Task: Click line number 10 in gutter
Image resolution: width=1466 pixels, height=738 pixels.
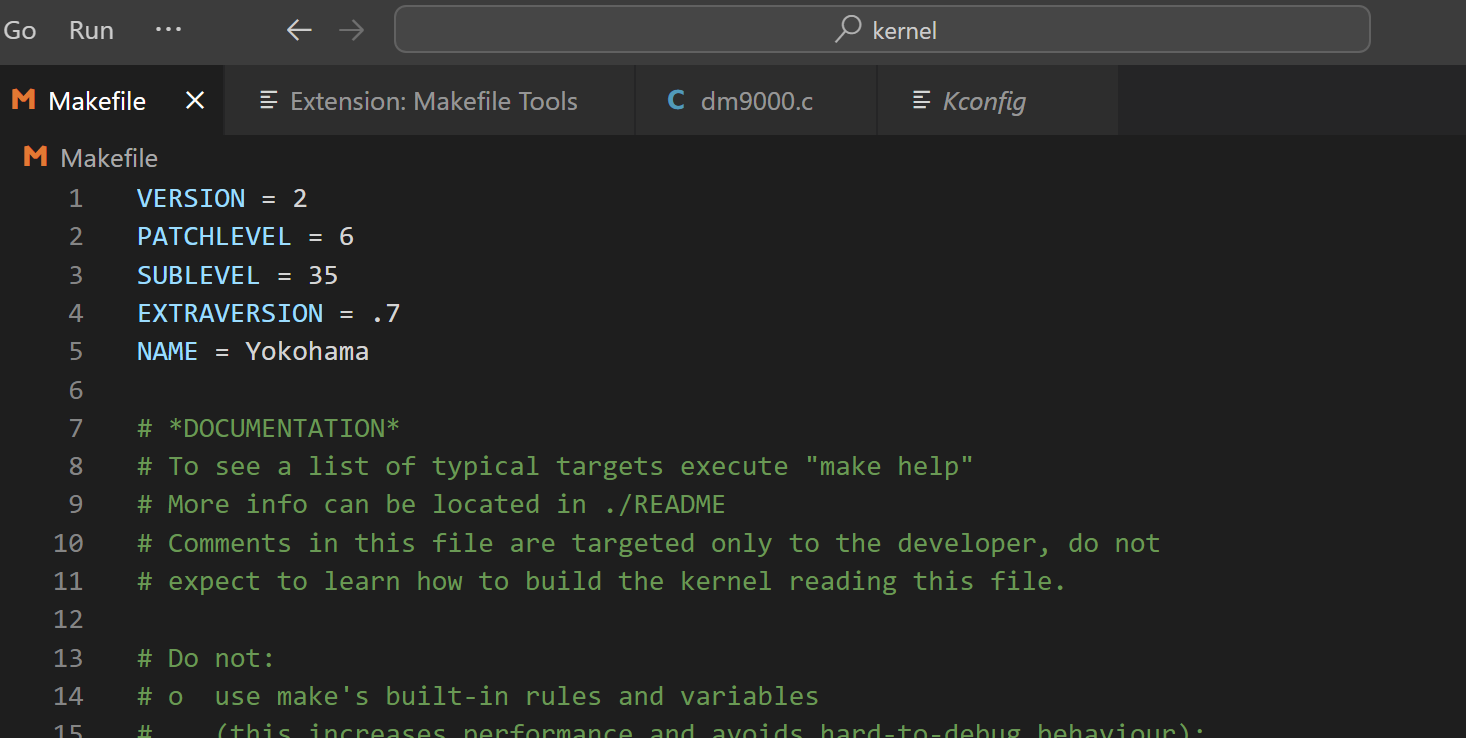Action: (x=69, y=543)
